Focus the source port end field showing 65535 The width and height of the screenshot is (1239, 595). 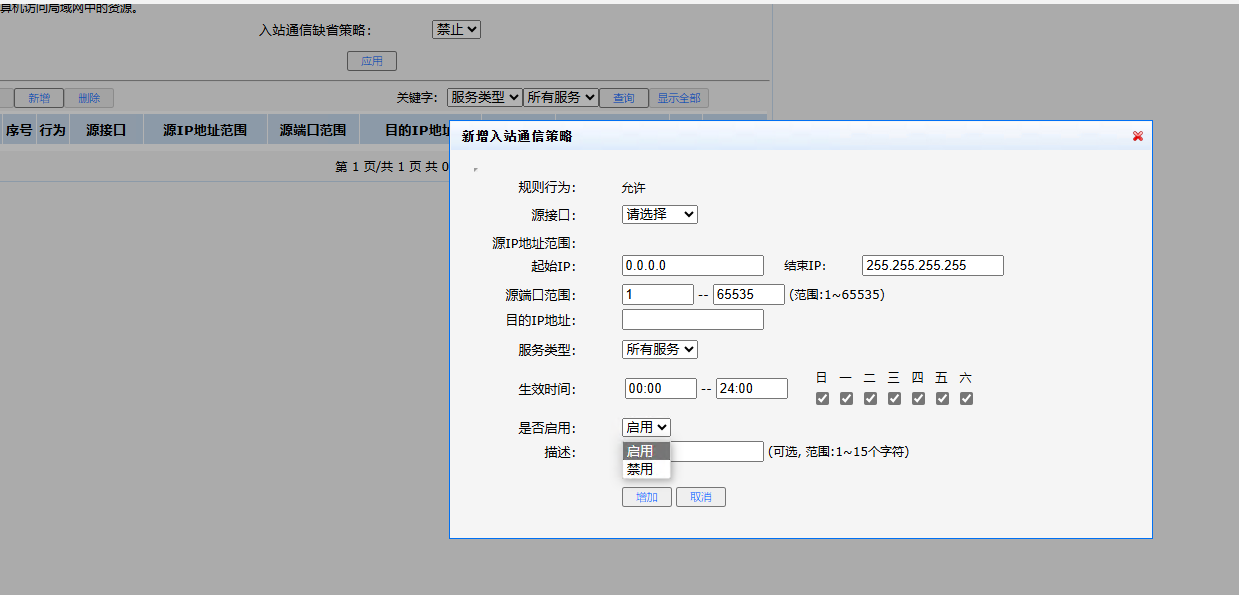pyautogui.click(x=749, y=294)
